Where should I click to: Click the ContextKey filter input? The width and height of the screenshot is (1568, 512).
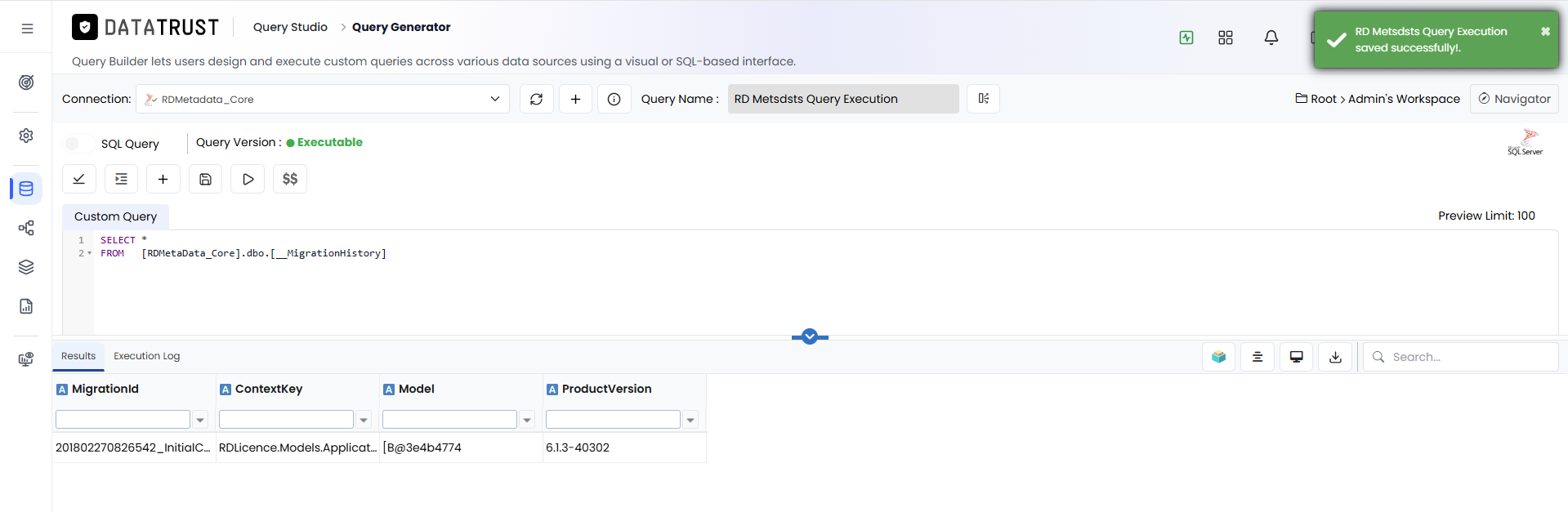[x=286, y=420]
